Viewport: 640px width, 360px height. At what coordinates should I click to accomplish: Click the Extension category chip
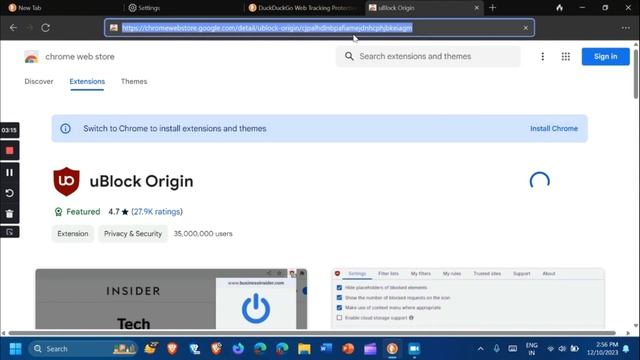pos(73,234)
